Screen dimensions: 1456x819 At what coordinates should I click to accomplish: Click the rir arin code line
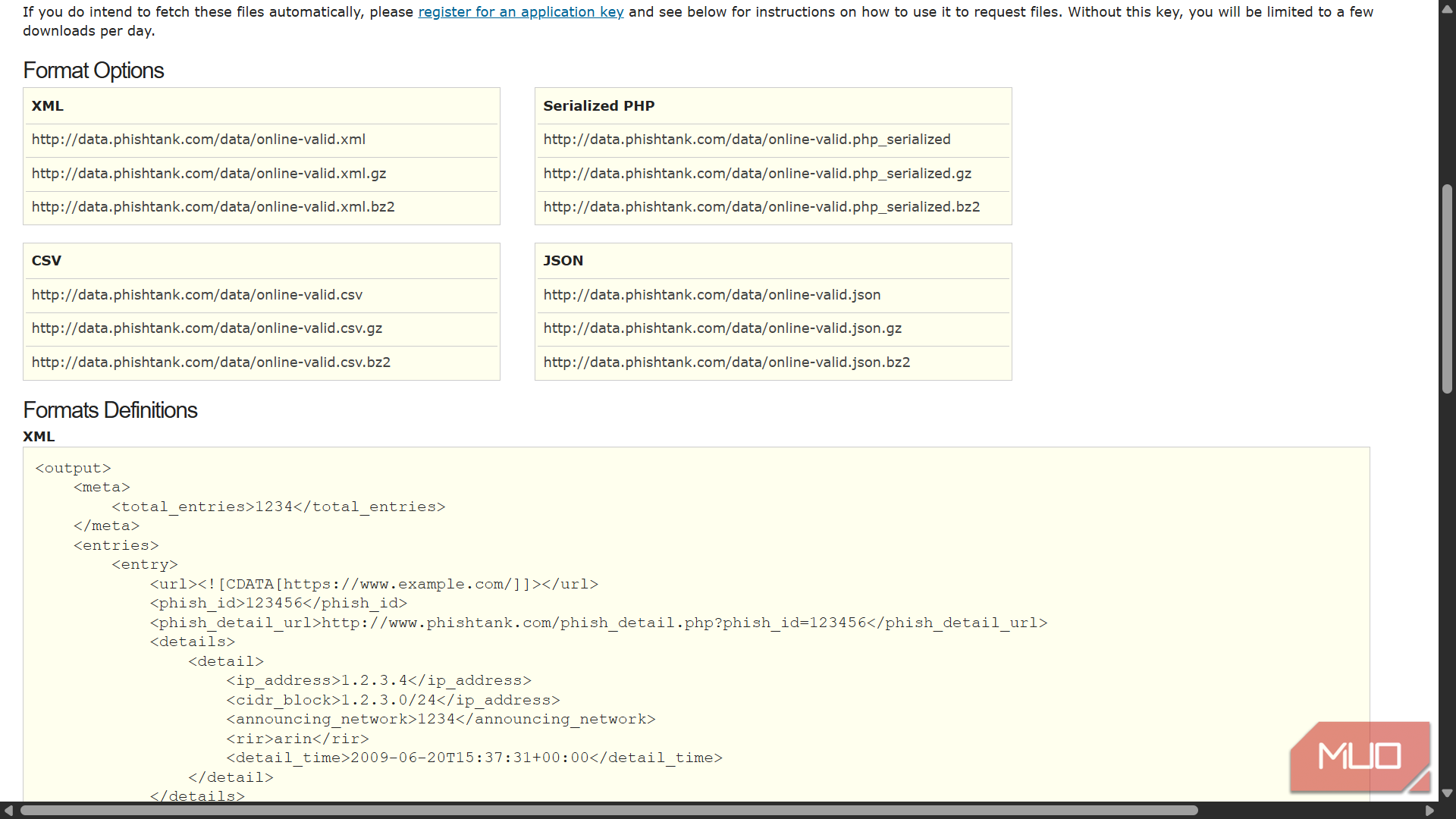pyautogui.click(x=297, y=739)
